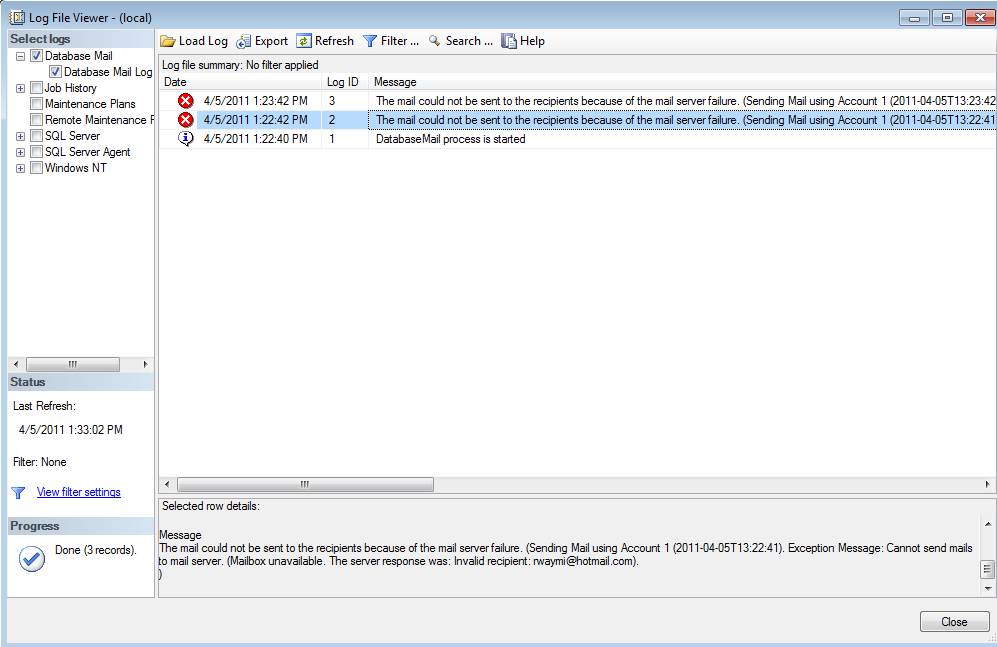Expand the SQL Server Agent tree node
This screenshot has width=997, height=647.
click(x=20, y=153)
